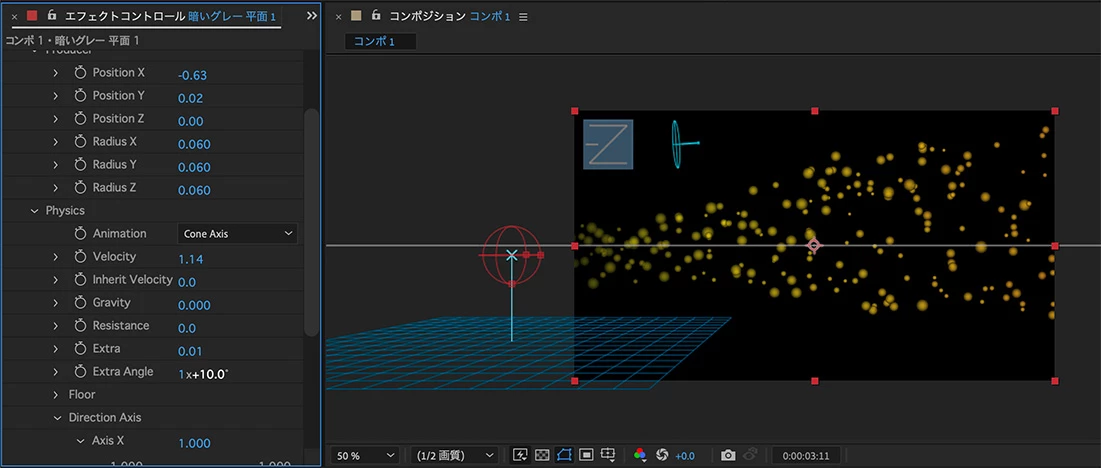Screen dimensions: 1101x468
Task: Click the Z axis view cube
Action: click(x=608, y=145)
